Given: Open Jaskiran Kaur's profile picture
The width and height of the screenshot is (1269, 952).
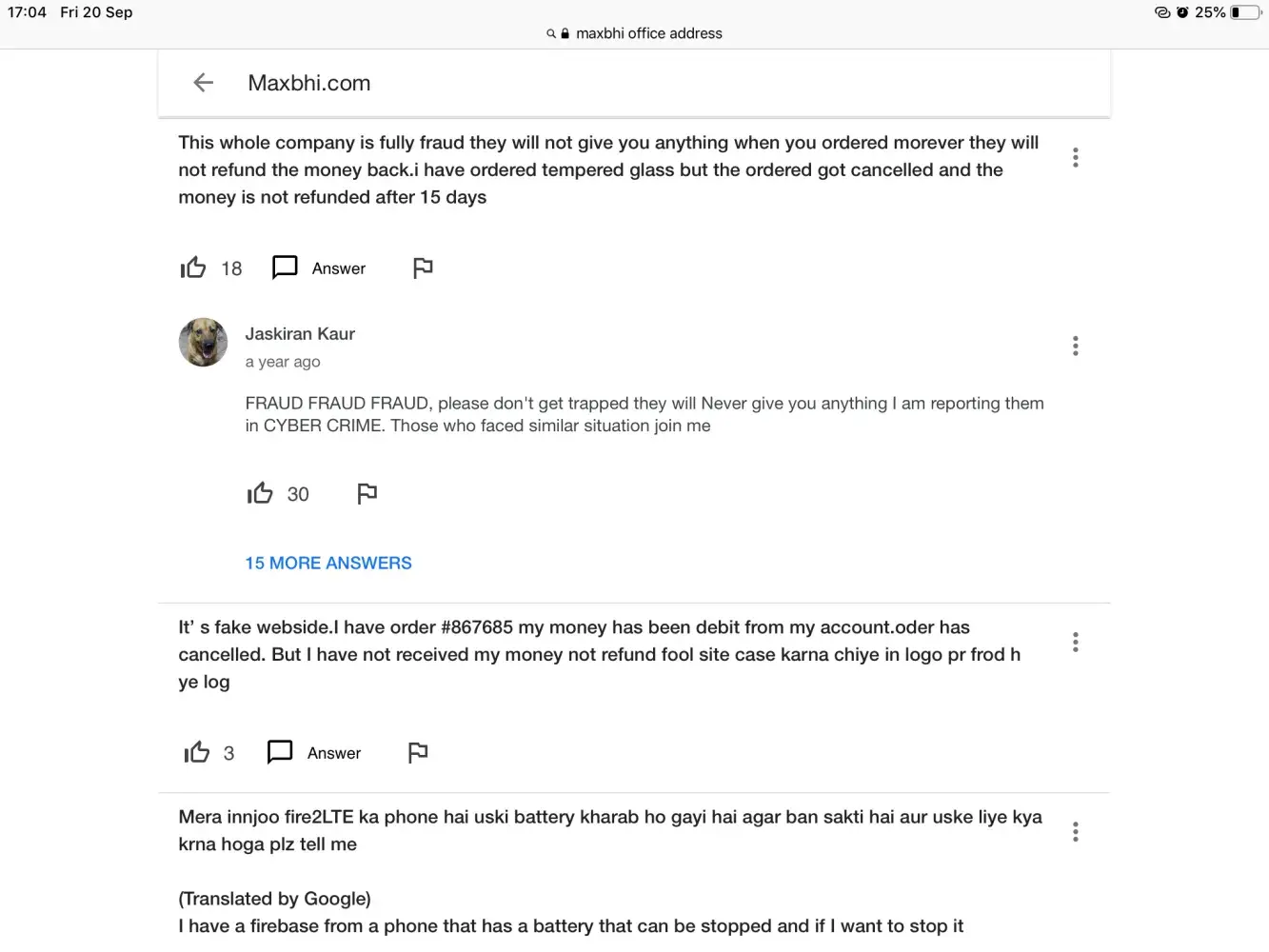Looking at the screenshot, I should 203,343.
